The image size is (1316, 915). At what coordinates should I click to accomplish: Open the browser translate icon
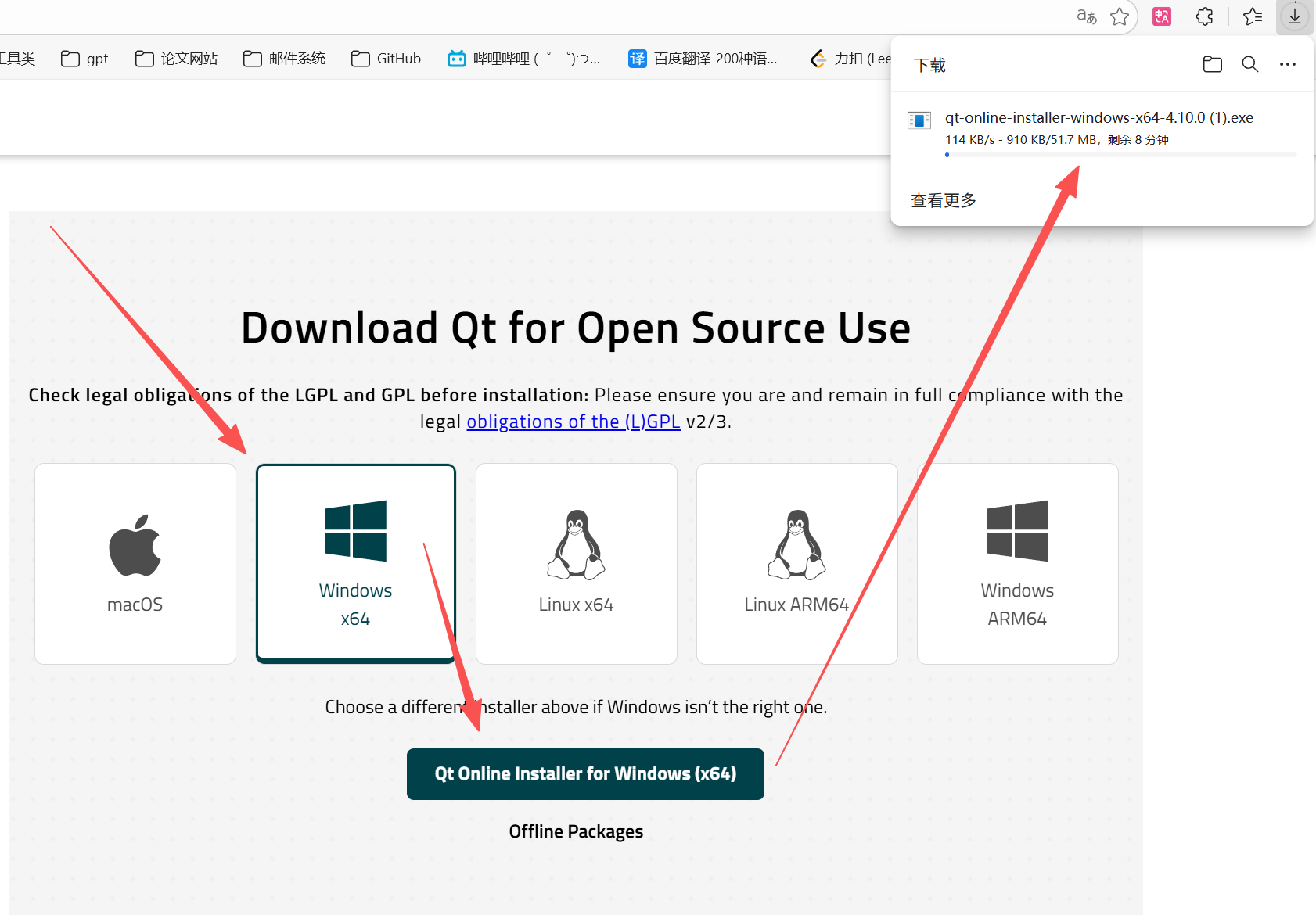point(1086,16)
